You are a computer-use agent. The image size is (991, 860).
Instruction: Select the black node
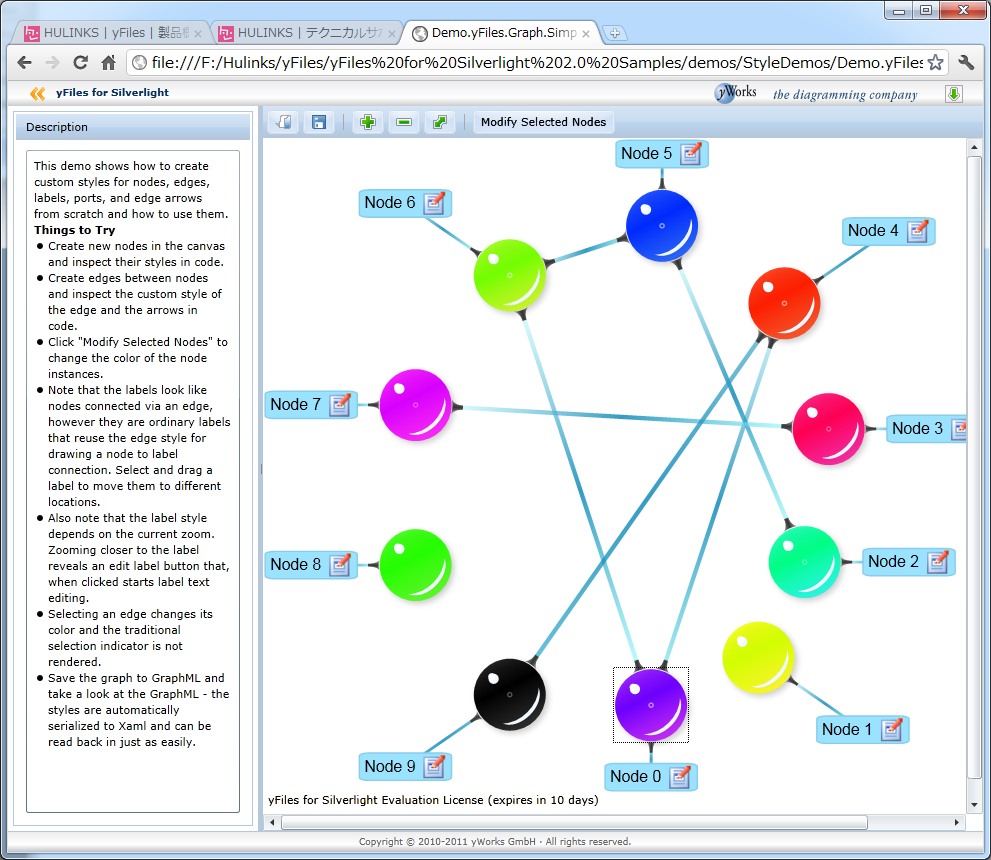click(x=509, y=694)
